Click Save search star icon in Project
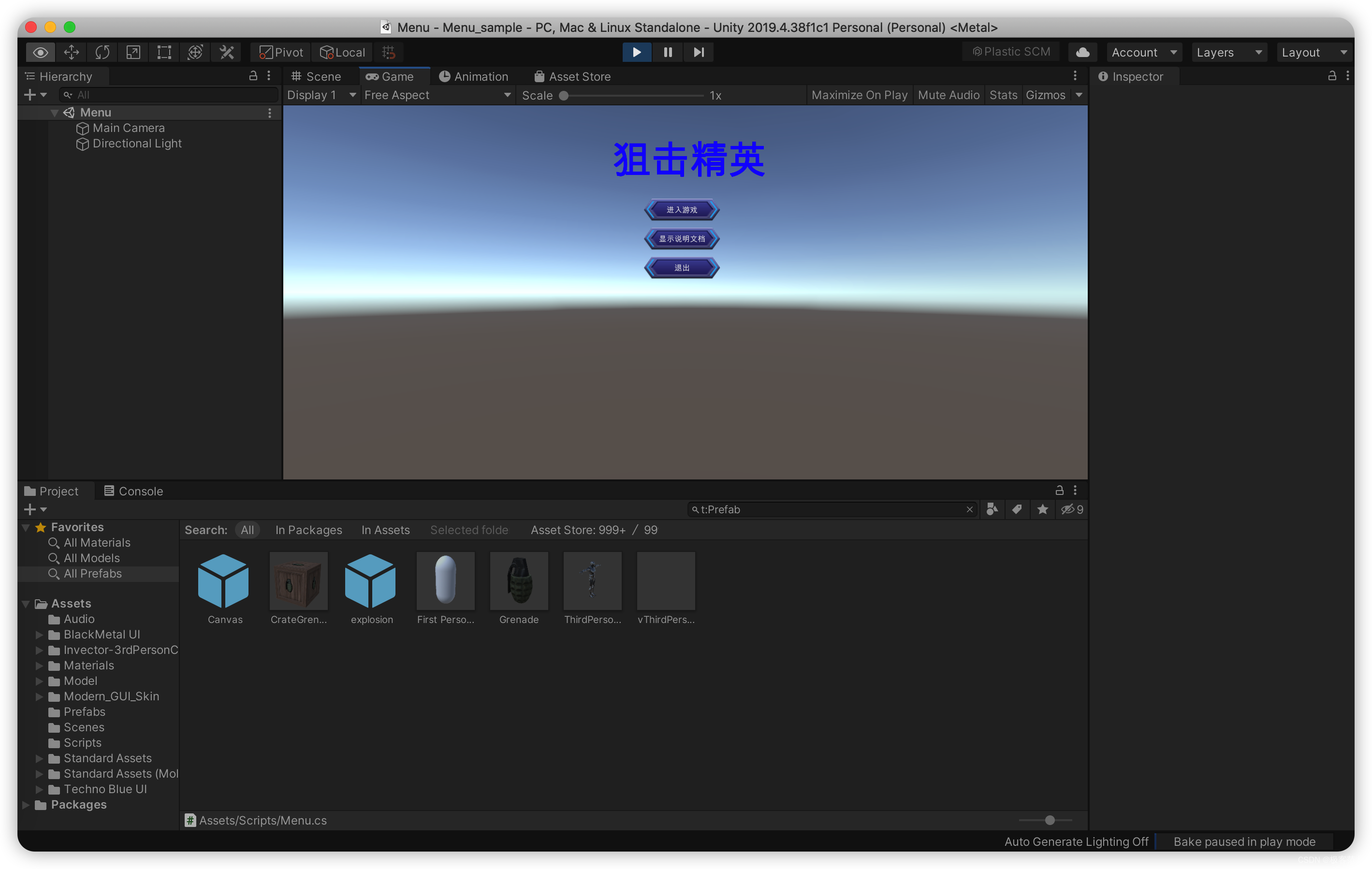The height and width of the screenshot is (869, 1372). point(1042,509)
